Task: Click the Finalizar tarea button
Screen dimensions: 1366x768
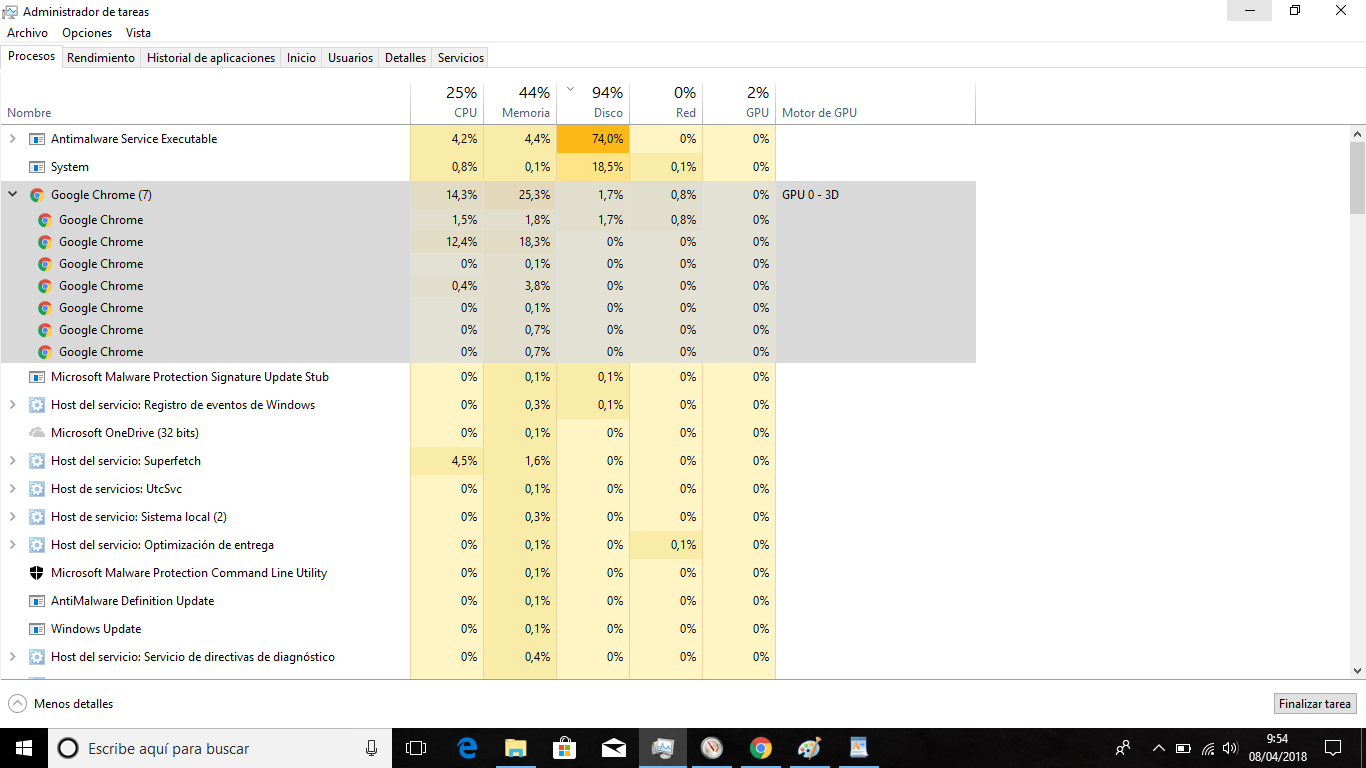Action: coord(1315,704)
